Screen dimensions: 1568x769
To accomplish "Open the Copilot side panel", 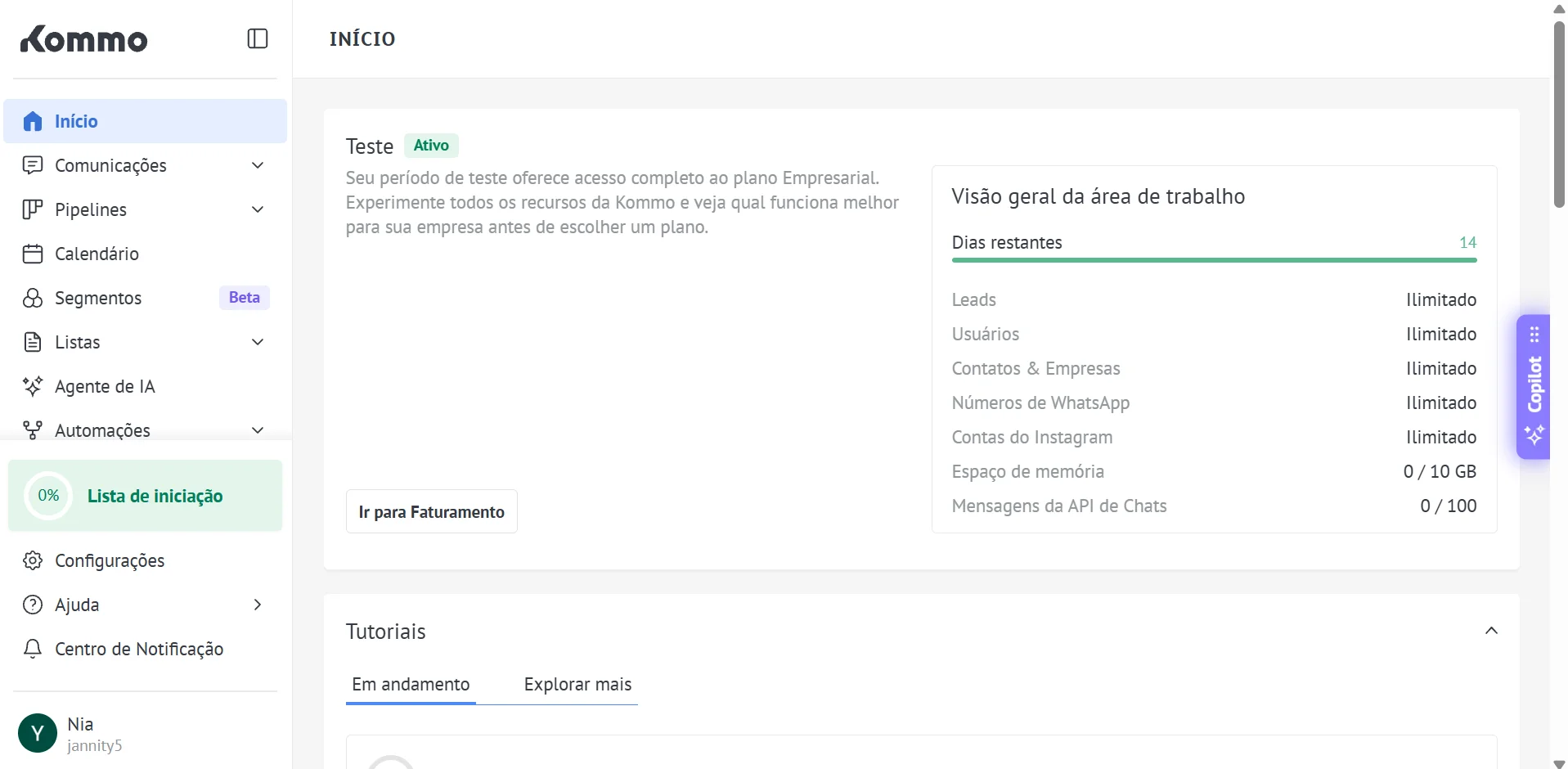I will pyautogui.click(x=1534, y=386).
